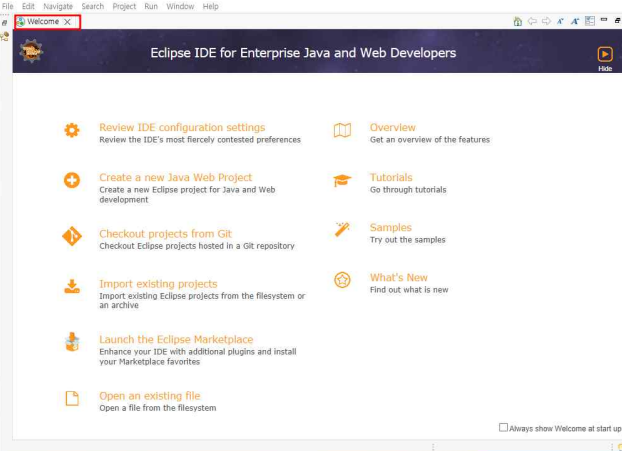Enable Always show Welcome at start up

[x=503, y=427]
